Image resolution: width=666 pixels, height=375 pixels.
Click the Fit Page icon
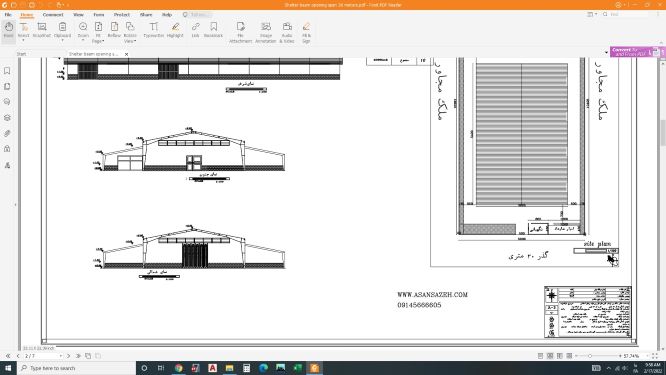tap(98, 27)
